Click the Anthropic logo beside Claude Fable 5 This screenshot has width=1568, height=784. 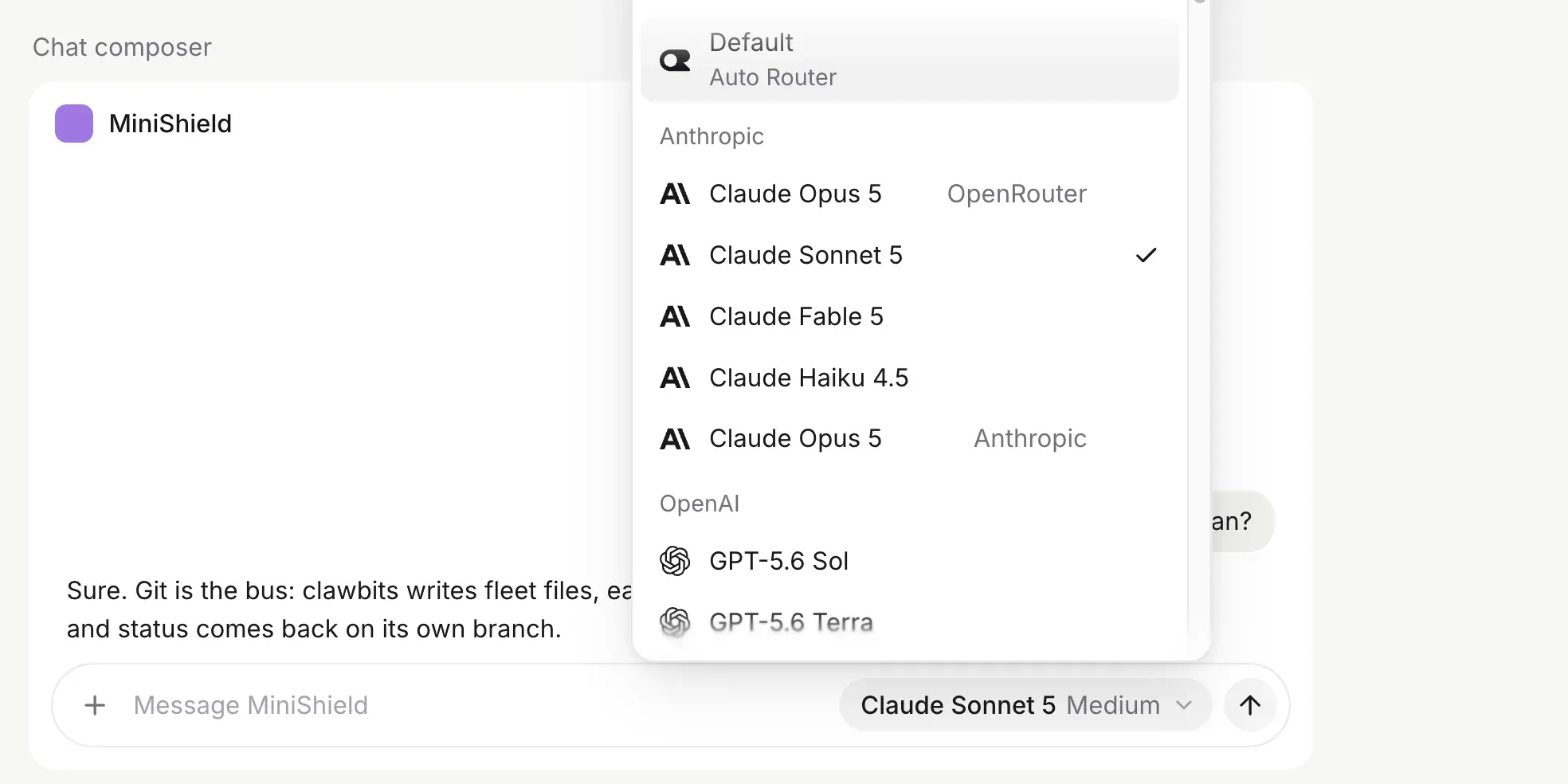[675, 316]
